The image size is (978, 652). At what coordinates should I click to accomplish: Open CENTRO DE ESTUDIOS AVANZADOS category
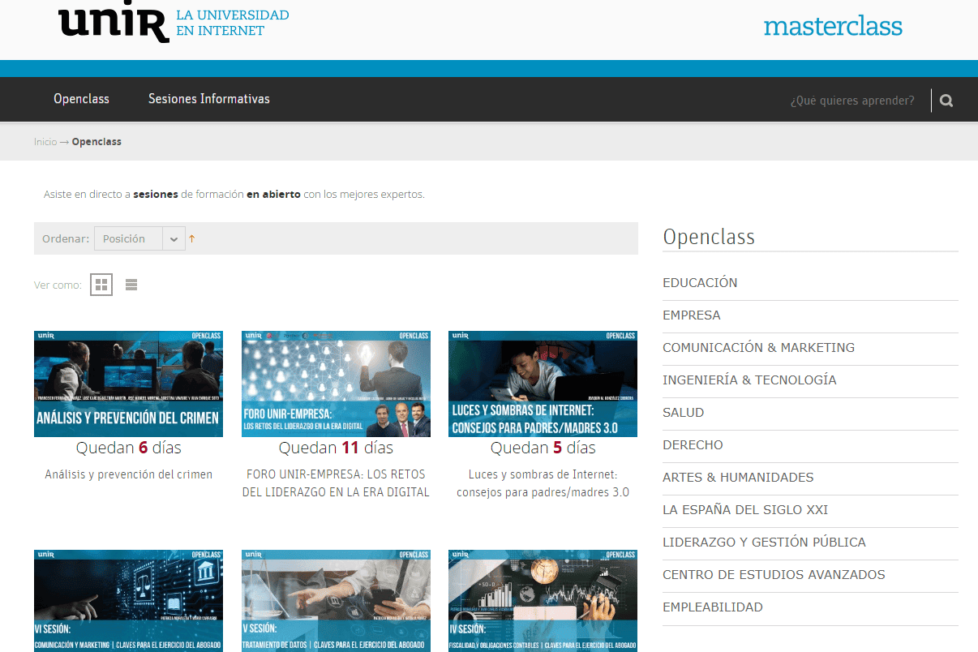tap(773, 575)
